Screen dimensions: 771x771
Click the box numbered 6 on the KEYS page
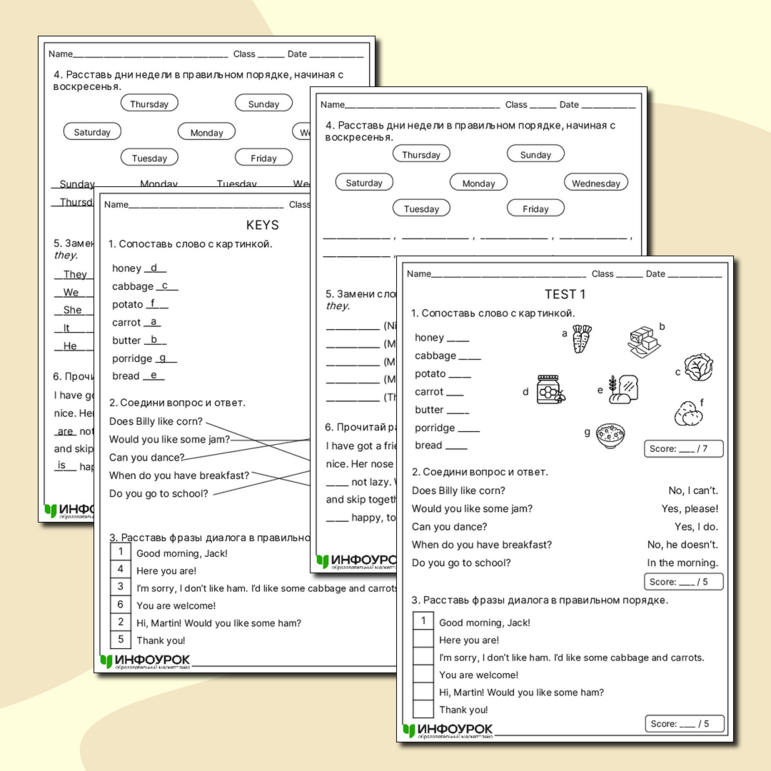click(120, 604)
